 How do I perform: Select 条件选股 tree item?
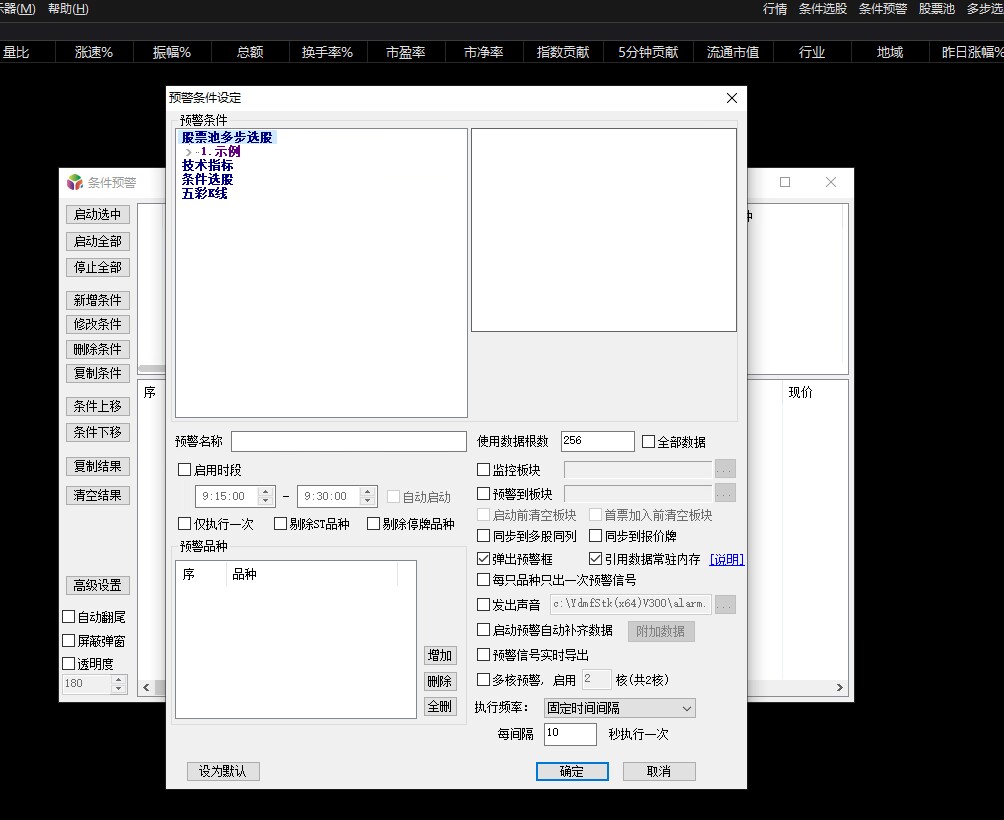coord(207,179)
